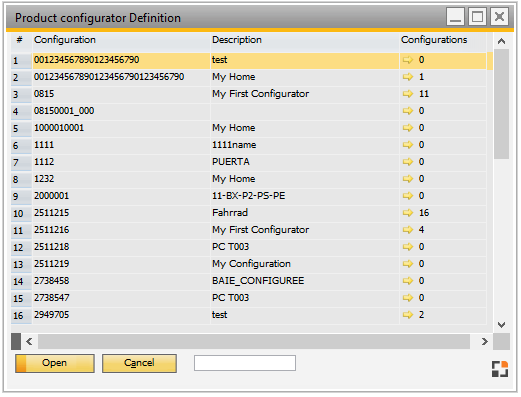
Task: Click My Configuration description cell
Action: pyautogui.click(x=305, y=264)
